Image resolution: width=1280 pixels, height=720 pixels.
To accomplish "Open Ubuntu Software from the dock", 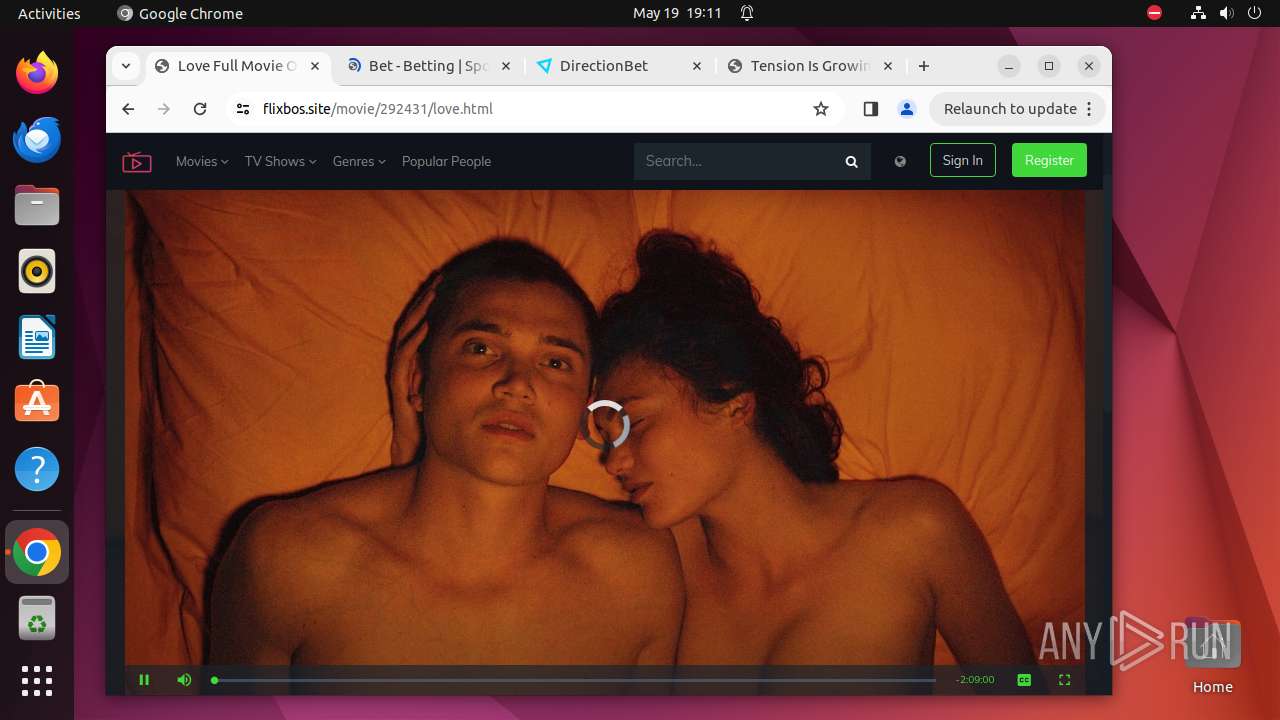I will (x=37, y=403).
